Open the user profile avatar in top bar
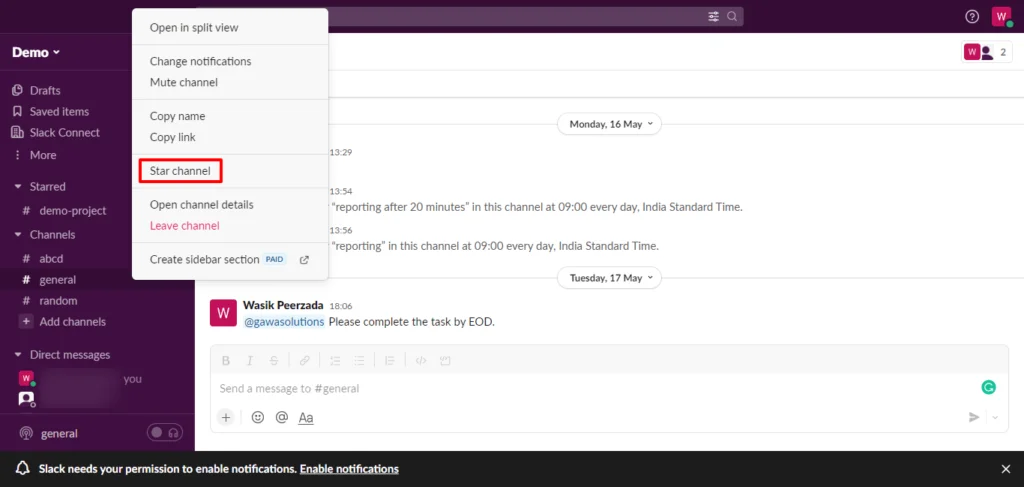Viewport: 1024px width, 487px height. pos(1001,16)
